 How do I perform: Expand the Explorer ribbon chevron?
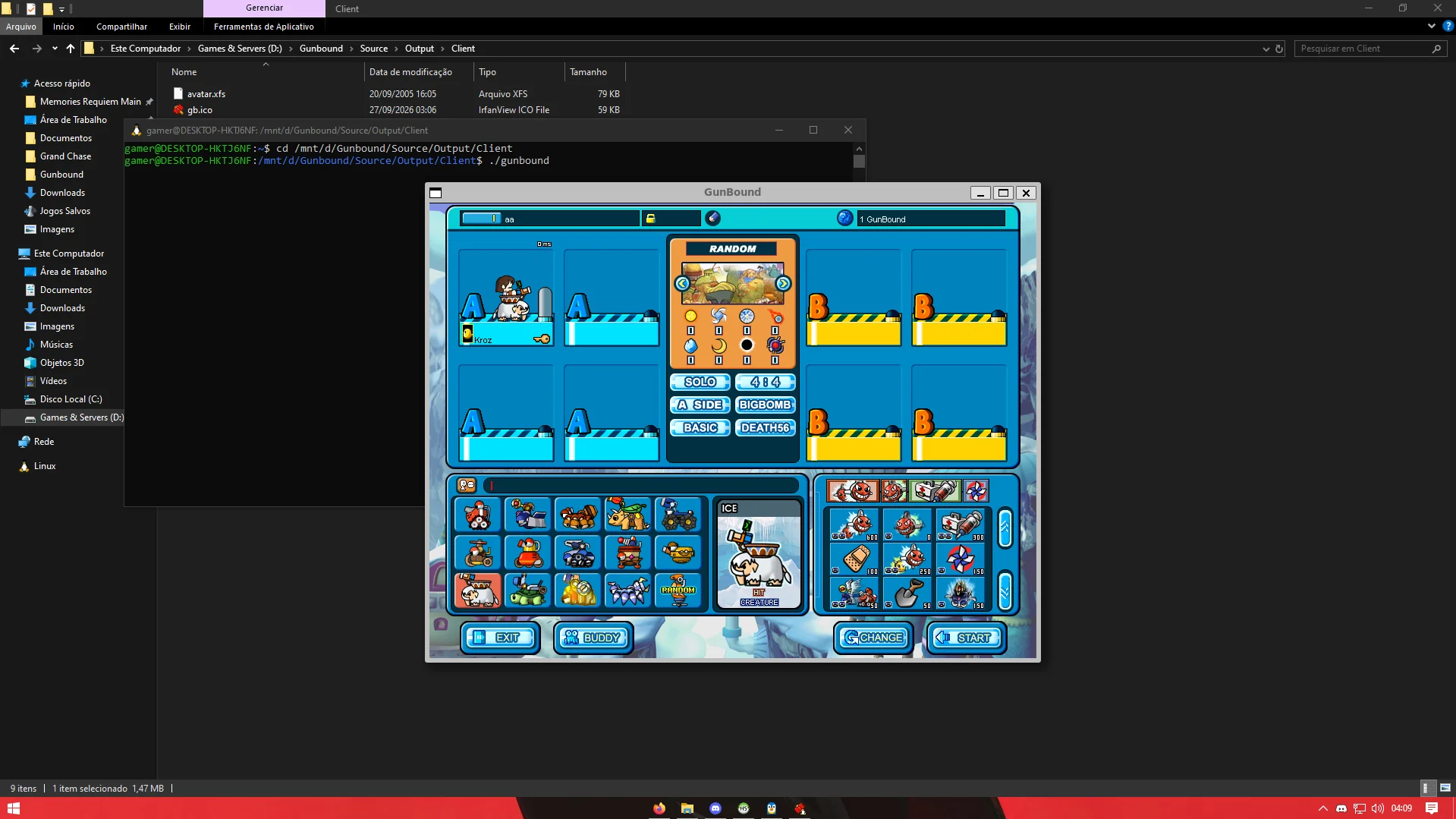pyautogui.click(x=1431, y=27)
